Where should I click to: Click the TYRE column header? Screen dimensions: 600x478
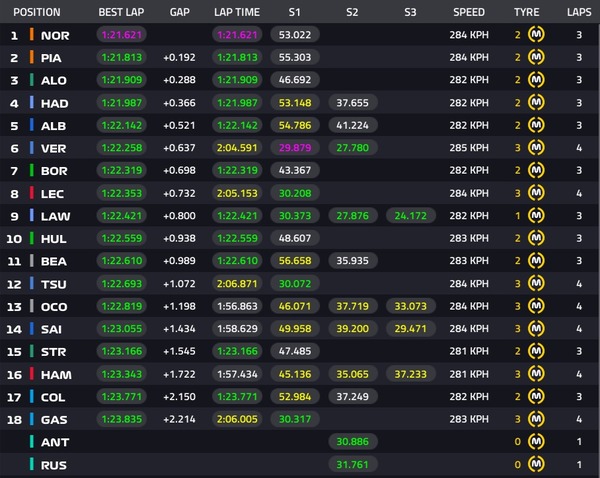(x=526, y=12)
